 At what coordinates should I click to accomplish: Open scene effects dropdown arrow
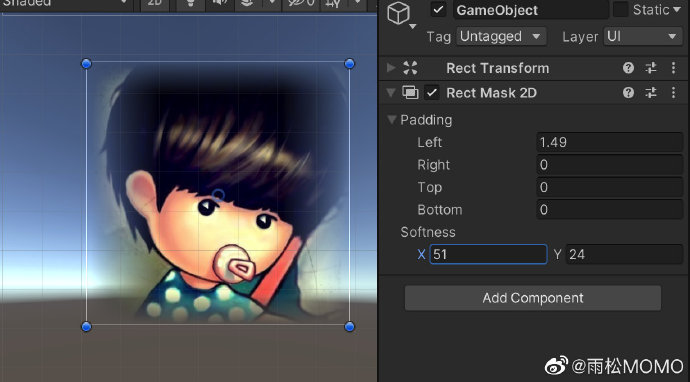pyautogui.click(x=272, y=4)
